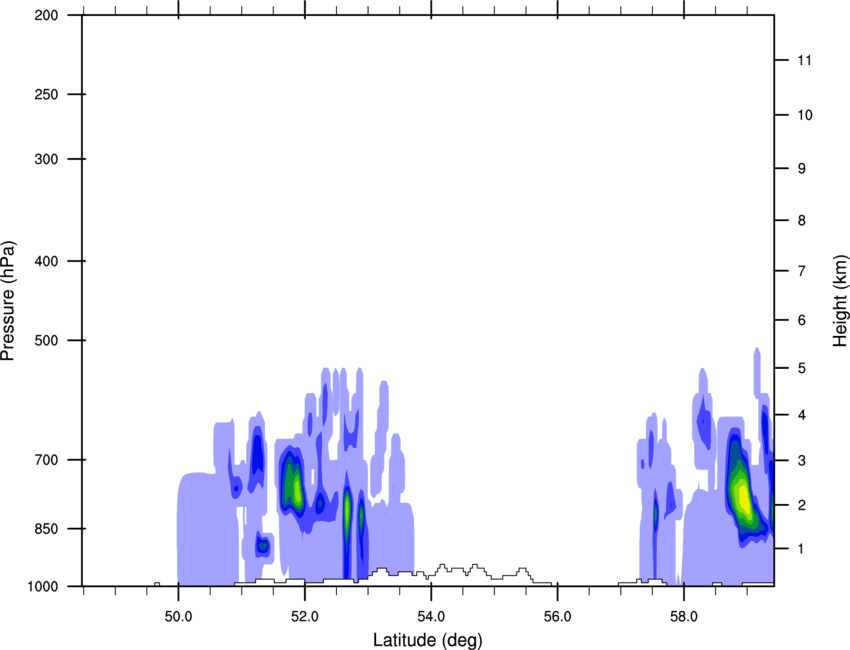The image size is (850, 650).
Task: Click the small green blob near 51.3 latitude
Action: coord(263,546)
